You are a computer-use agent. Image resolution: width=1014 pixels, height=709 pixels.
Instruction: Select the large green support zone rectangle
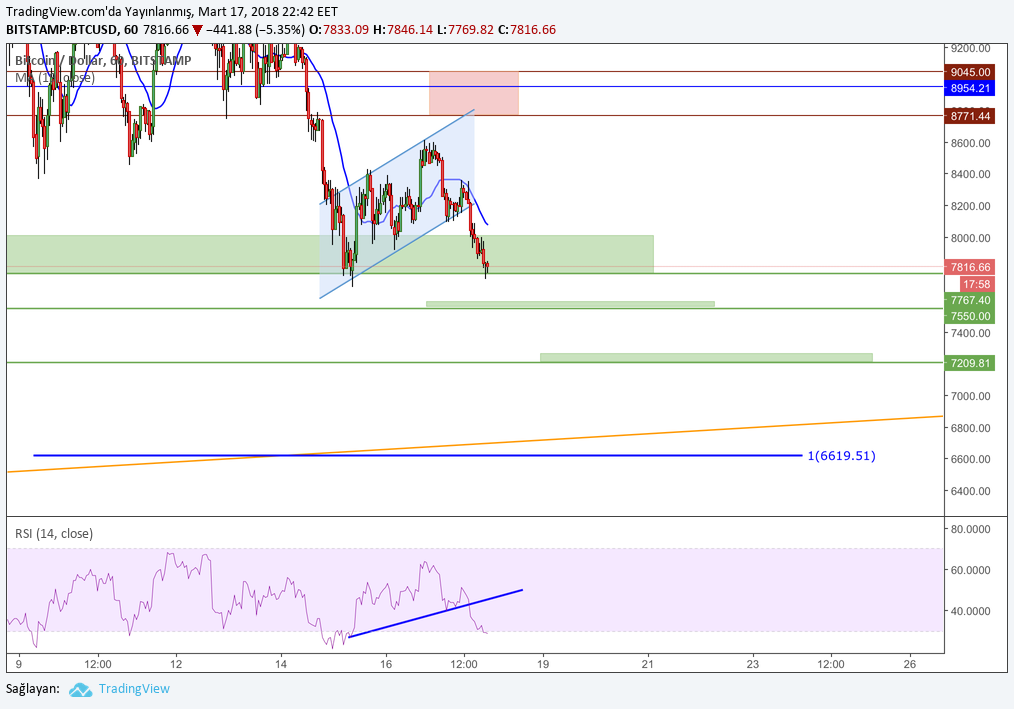coord(330,254)
